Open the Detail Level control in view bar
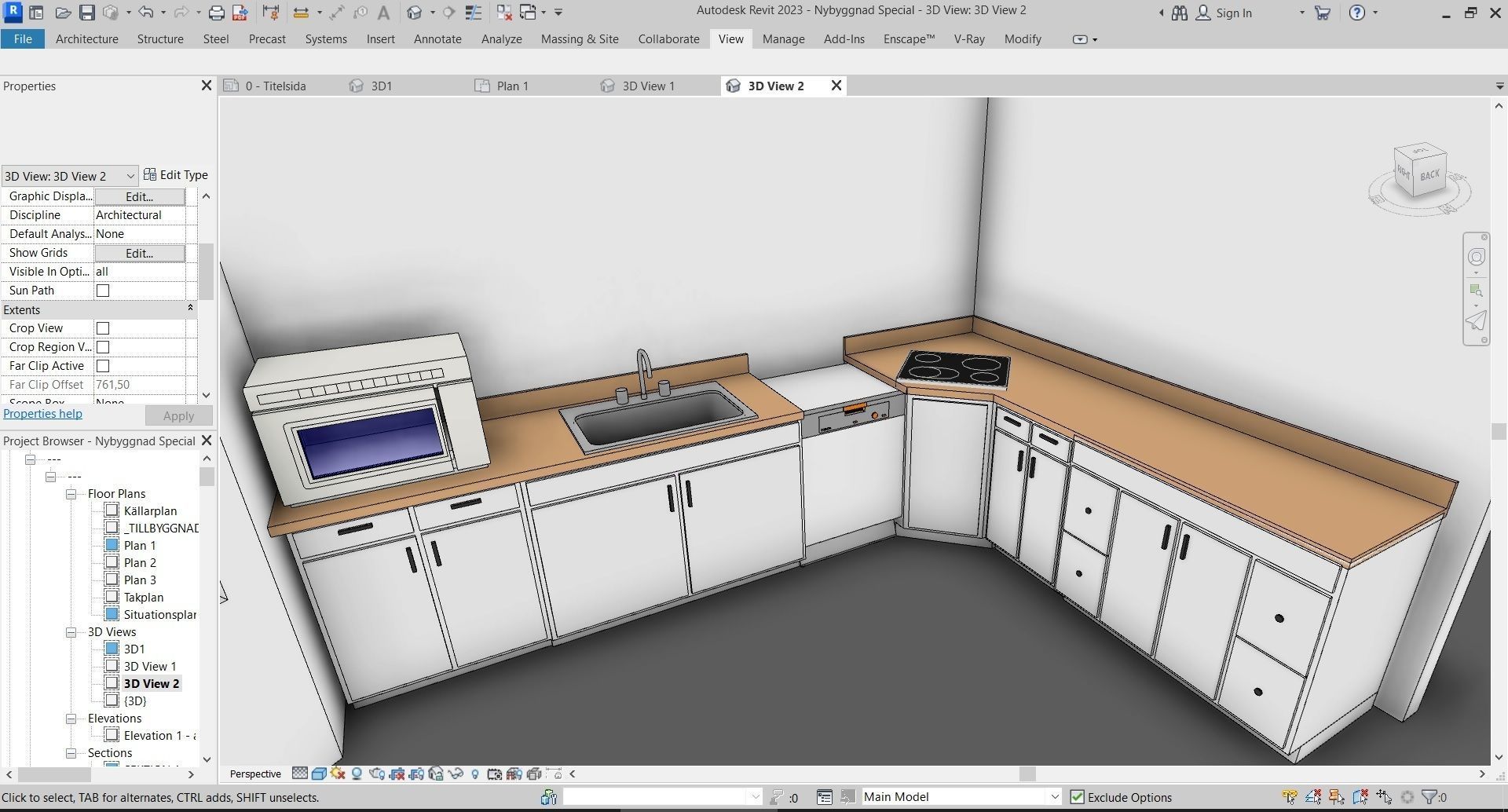 click(299, 774)
